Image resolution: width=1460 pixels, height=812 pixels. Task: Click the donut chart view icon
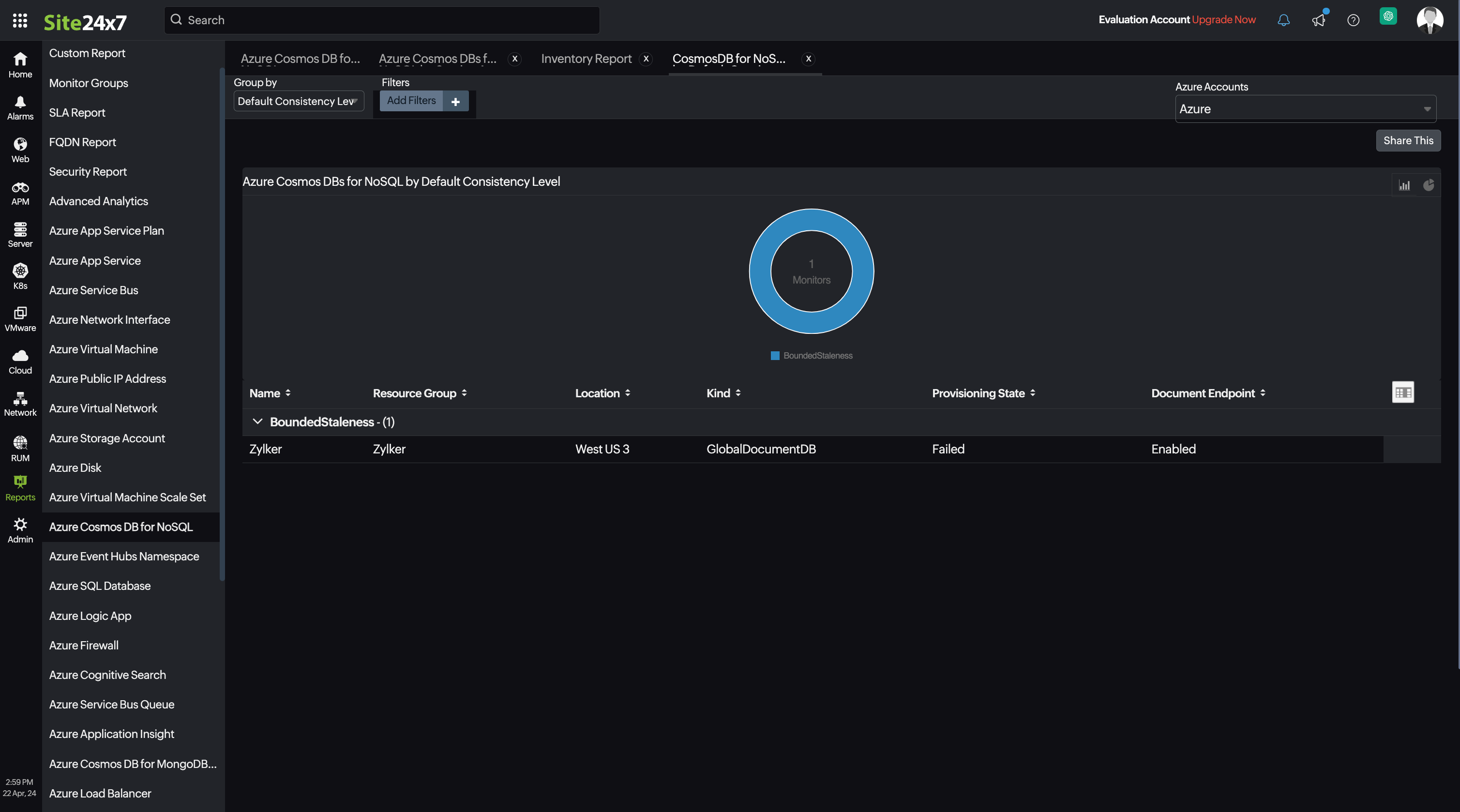point(1430,184)
